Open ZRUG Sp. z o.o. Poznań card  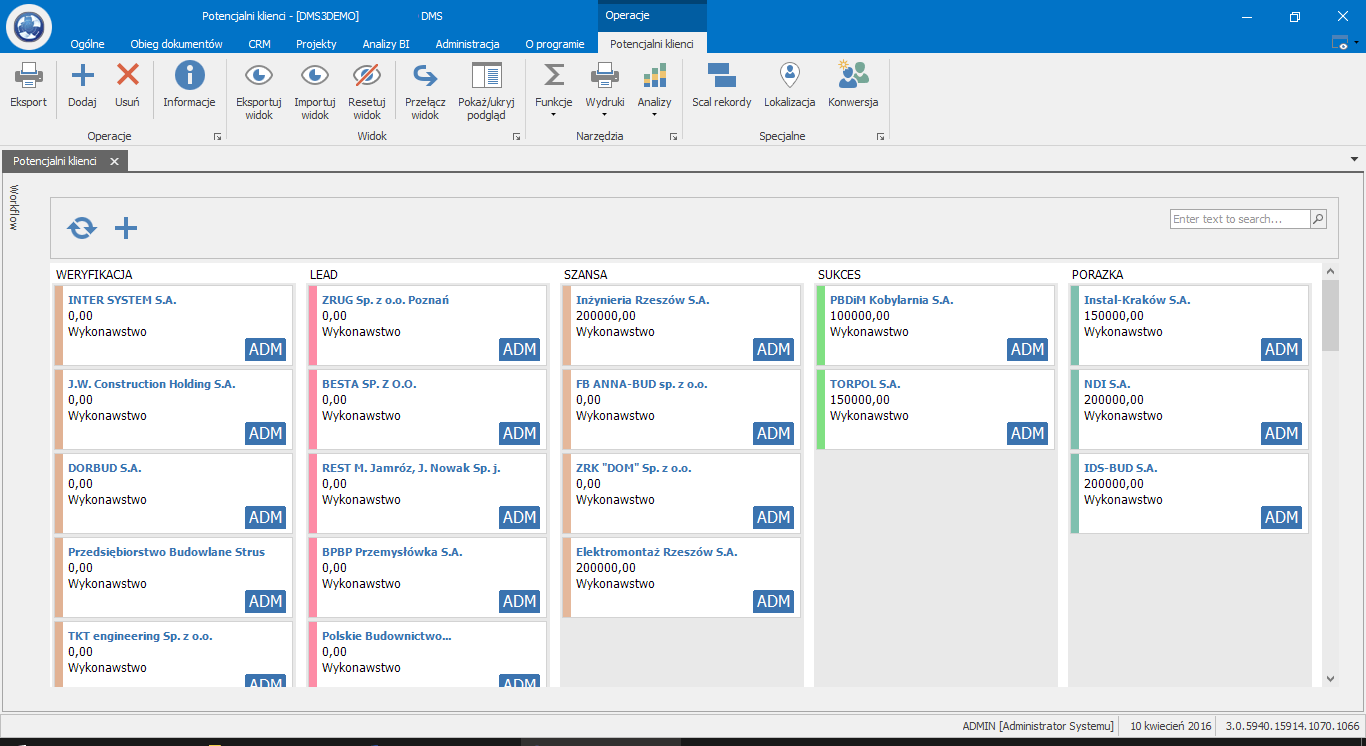tap(427, 325)
